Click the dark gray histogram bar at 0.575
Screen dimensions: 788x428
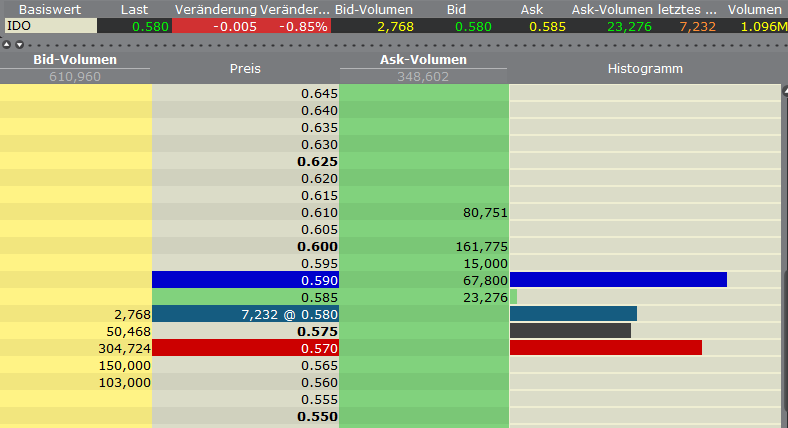570,331
